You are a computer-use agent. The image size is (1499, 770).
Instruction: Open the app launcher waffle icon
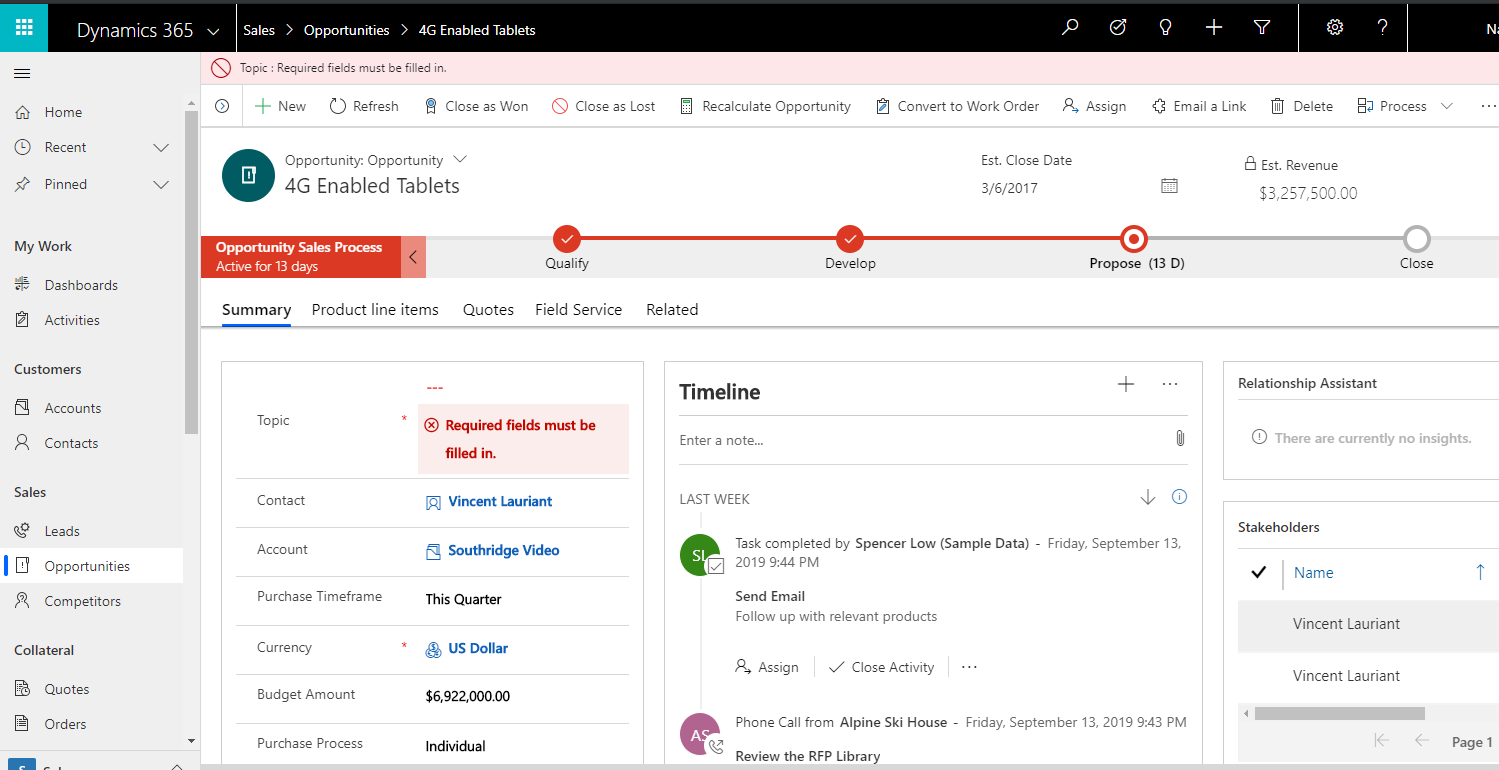click(24, 28)
